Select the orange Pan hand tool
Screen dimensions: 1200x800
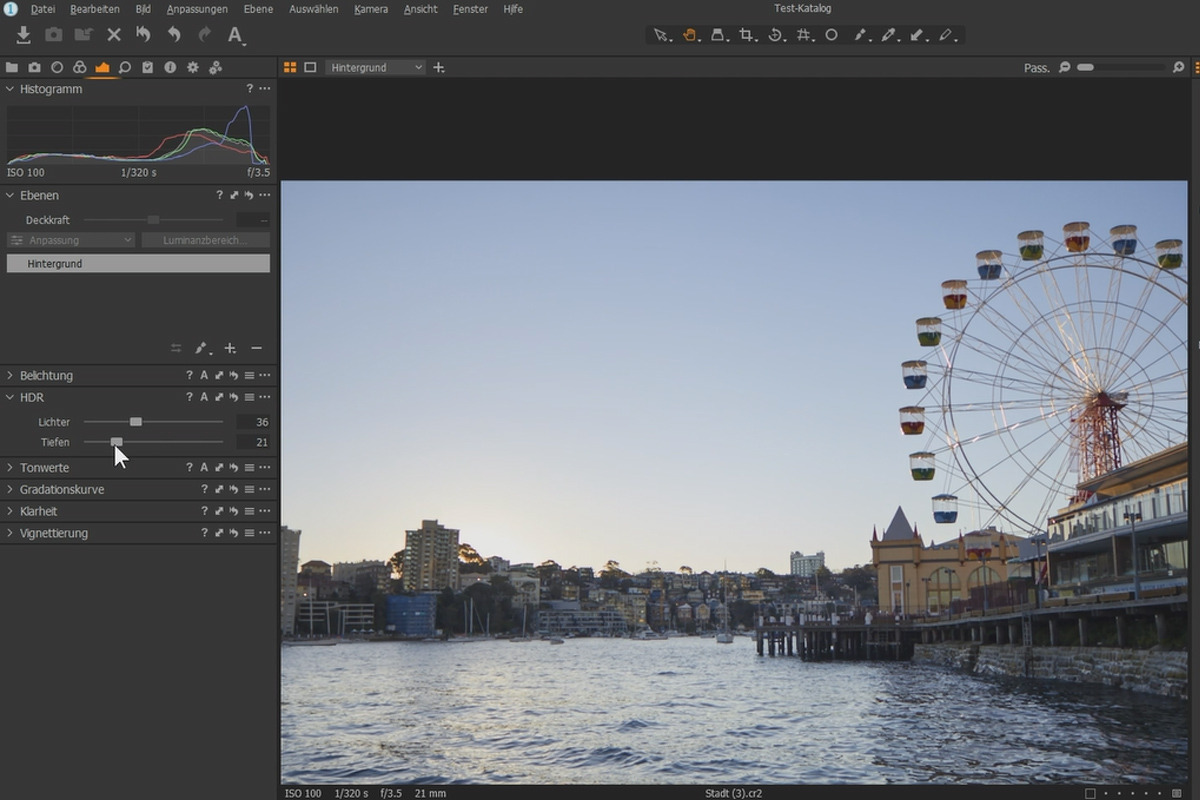pyautogui.click(x=690, y=35)
